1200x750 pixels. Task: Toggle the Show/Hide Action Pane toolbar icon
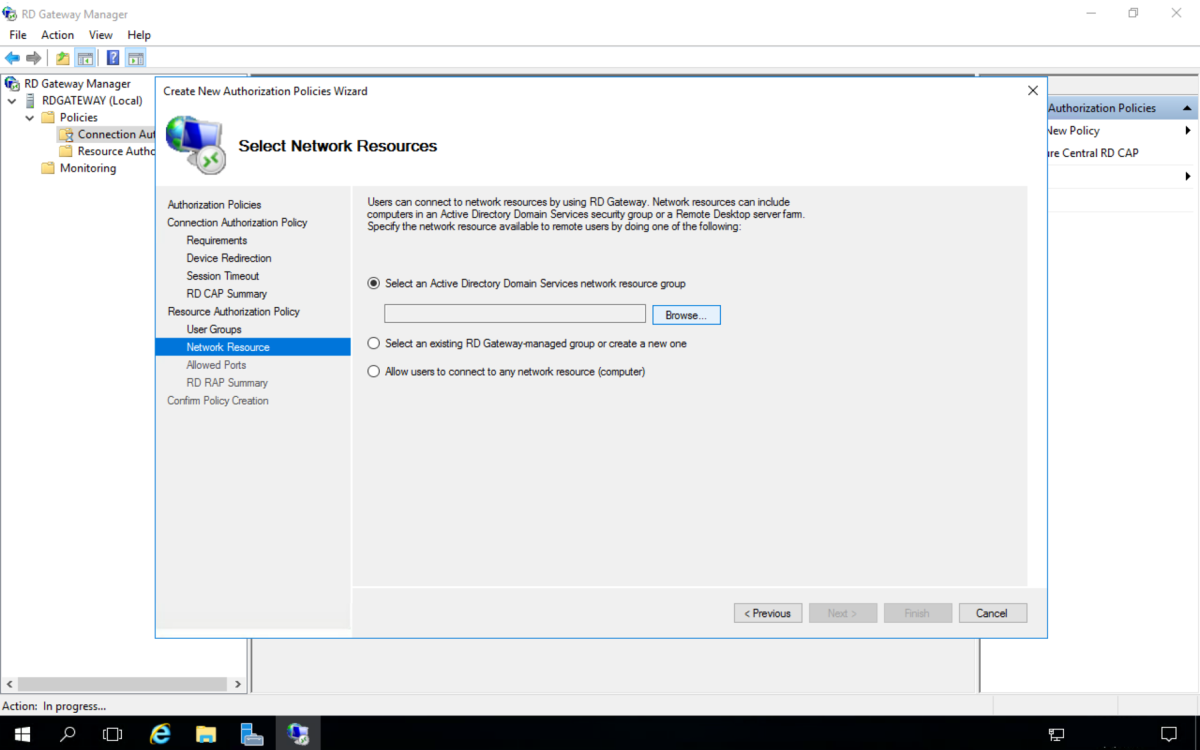coord(136,57)
